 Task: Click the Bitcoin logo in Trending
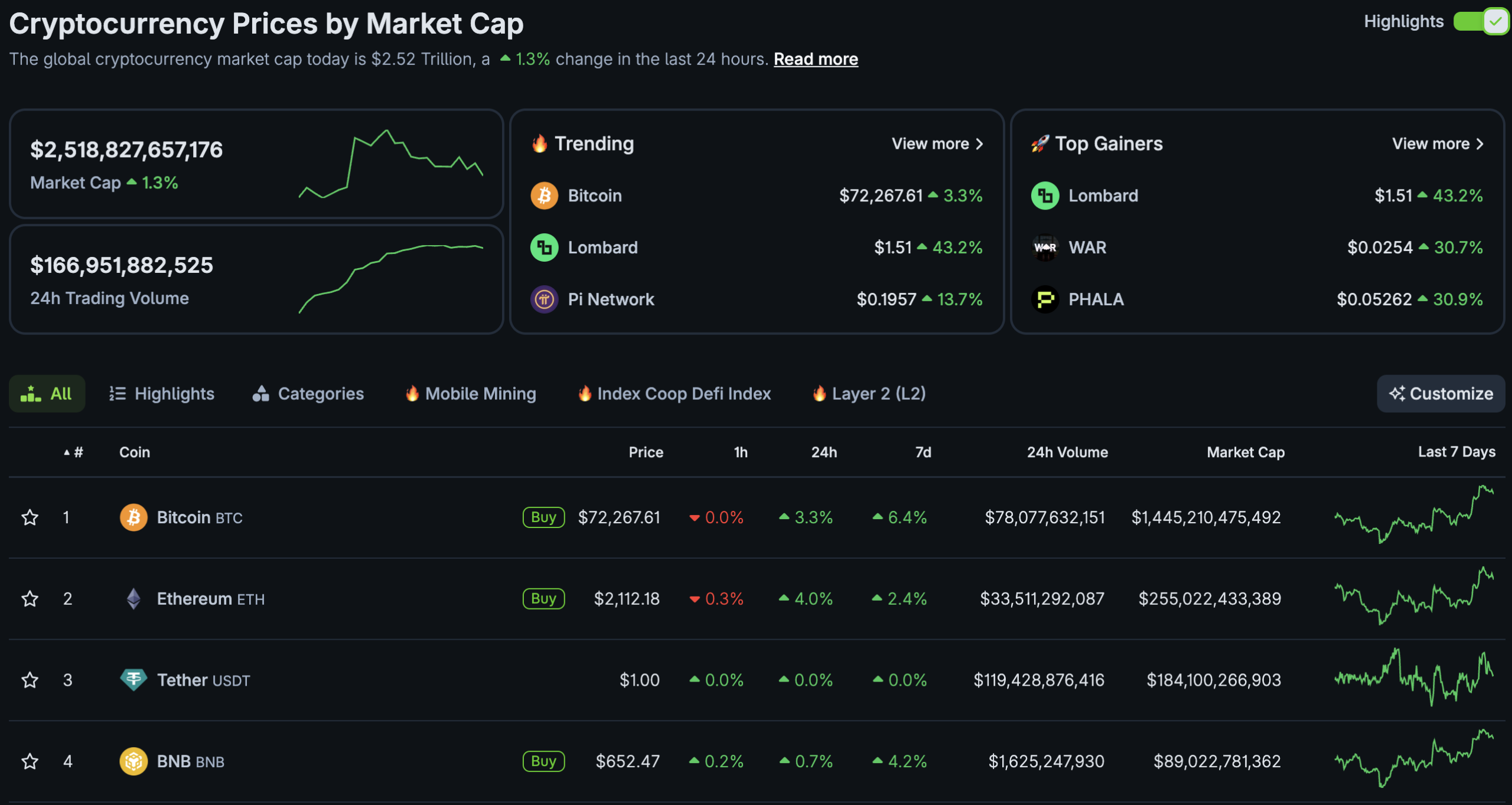click(x=544, y=195)
